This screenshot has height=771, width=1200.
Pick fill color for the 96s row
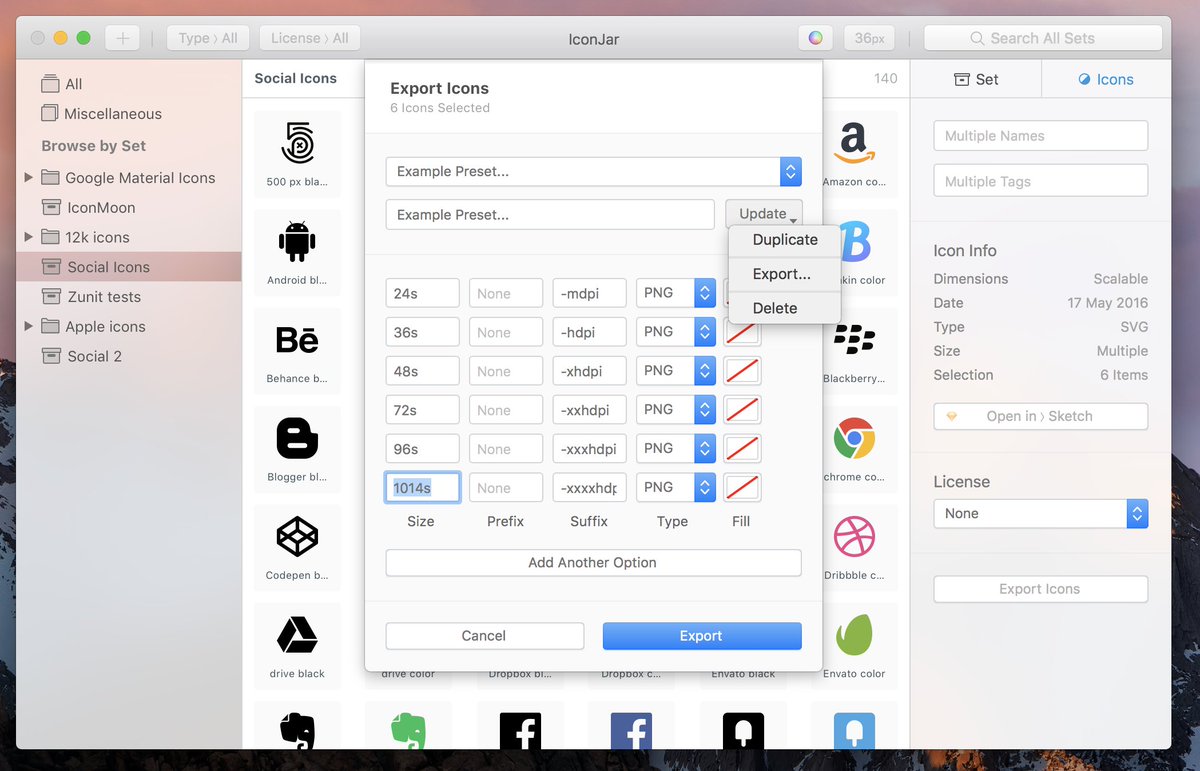pyautogui.click(x=742, y=449)
